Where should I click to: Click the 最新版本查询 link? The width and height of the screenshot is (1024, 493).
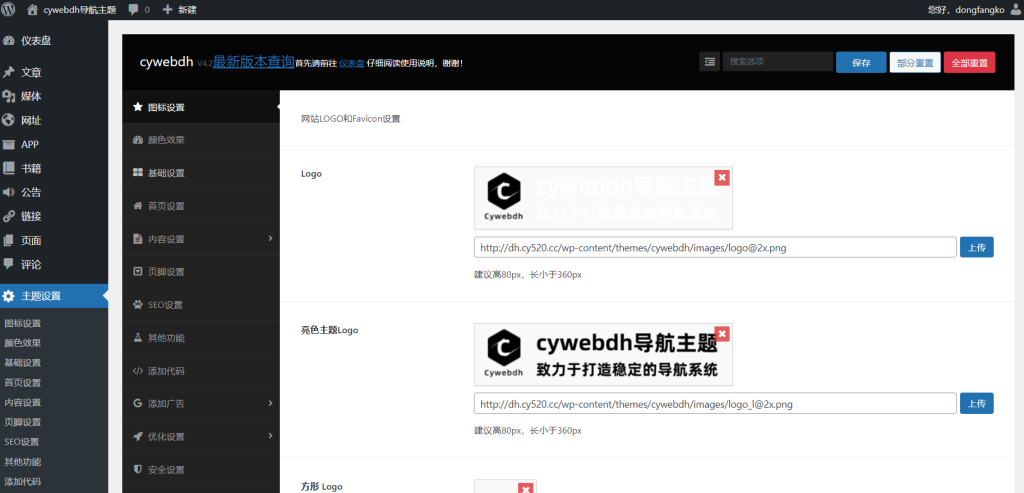253,61
